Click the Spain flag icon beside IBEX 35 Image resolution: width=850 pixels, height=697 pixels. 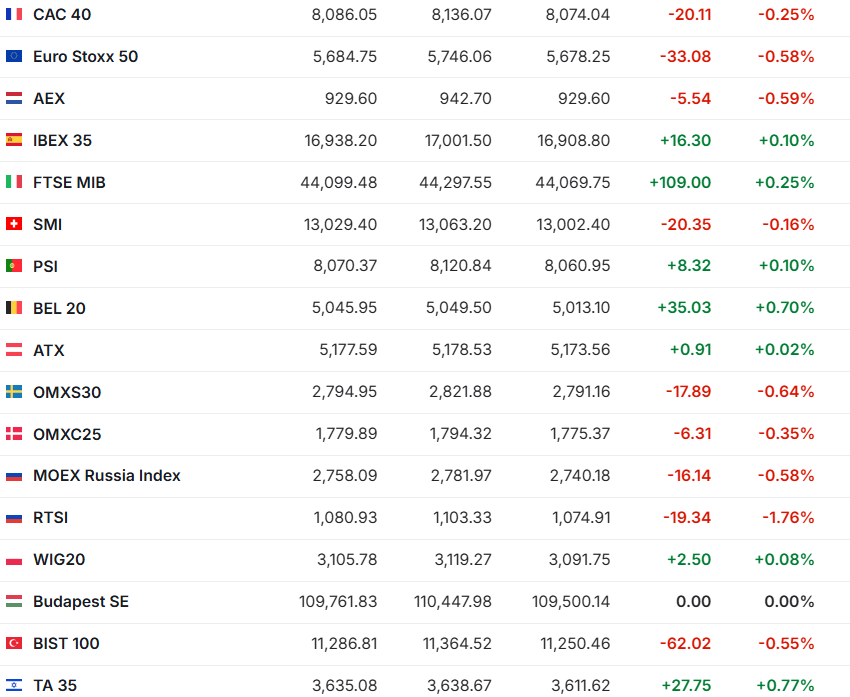(14, 141)
